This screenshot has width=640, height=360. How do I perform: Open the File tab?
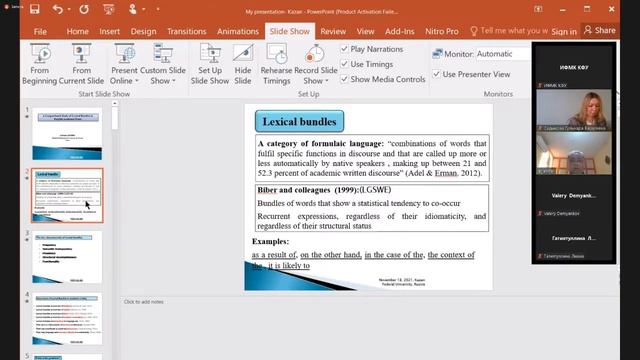(x=40, y=31)
